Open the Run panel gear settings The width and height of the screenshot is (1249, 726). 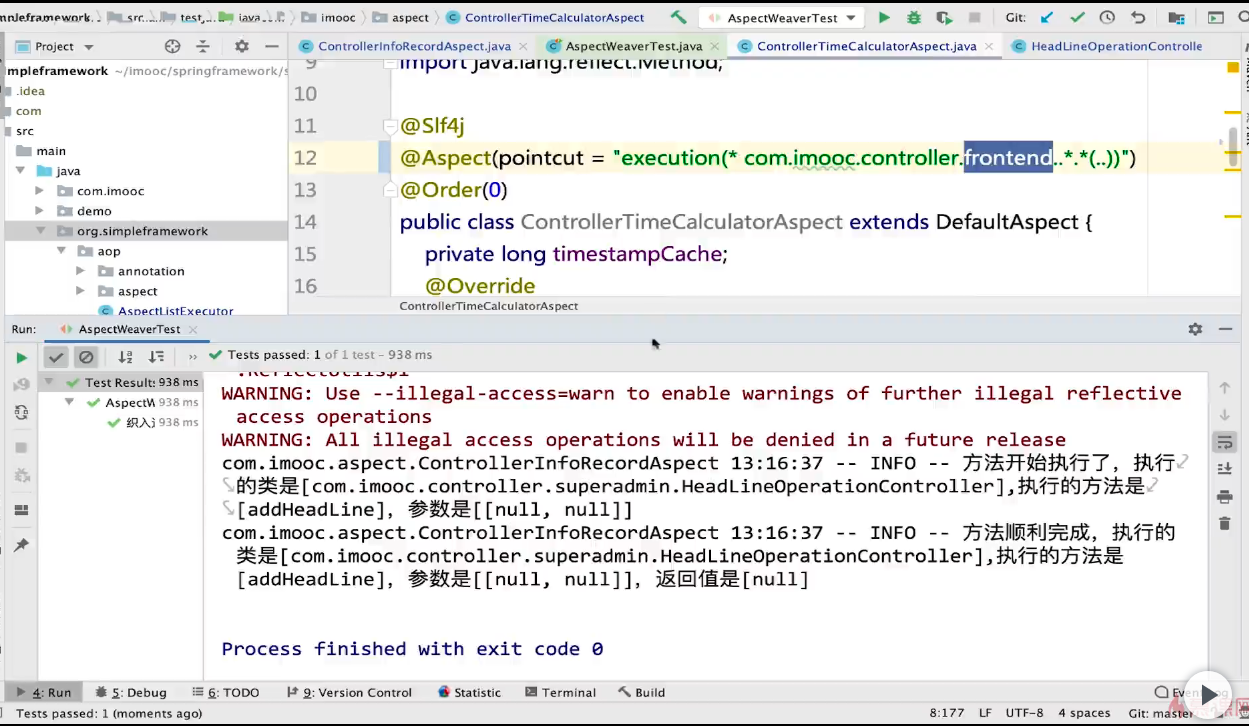[x=1195, y=329]
